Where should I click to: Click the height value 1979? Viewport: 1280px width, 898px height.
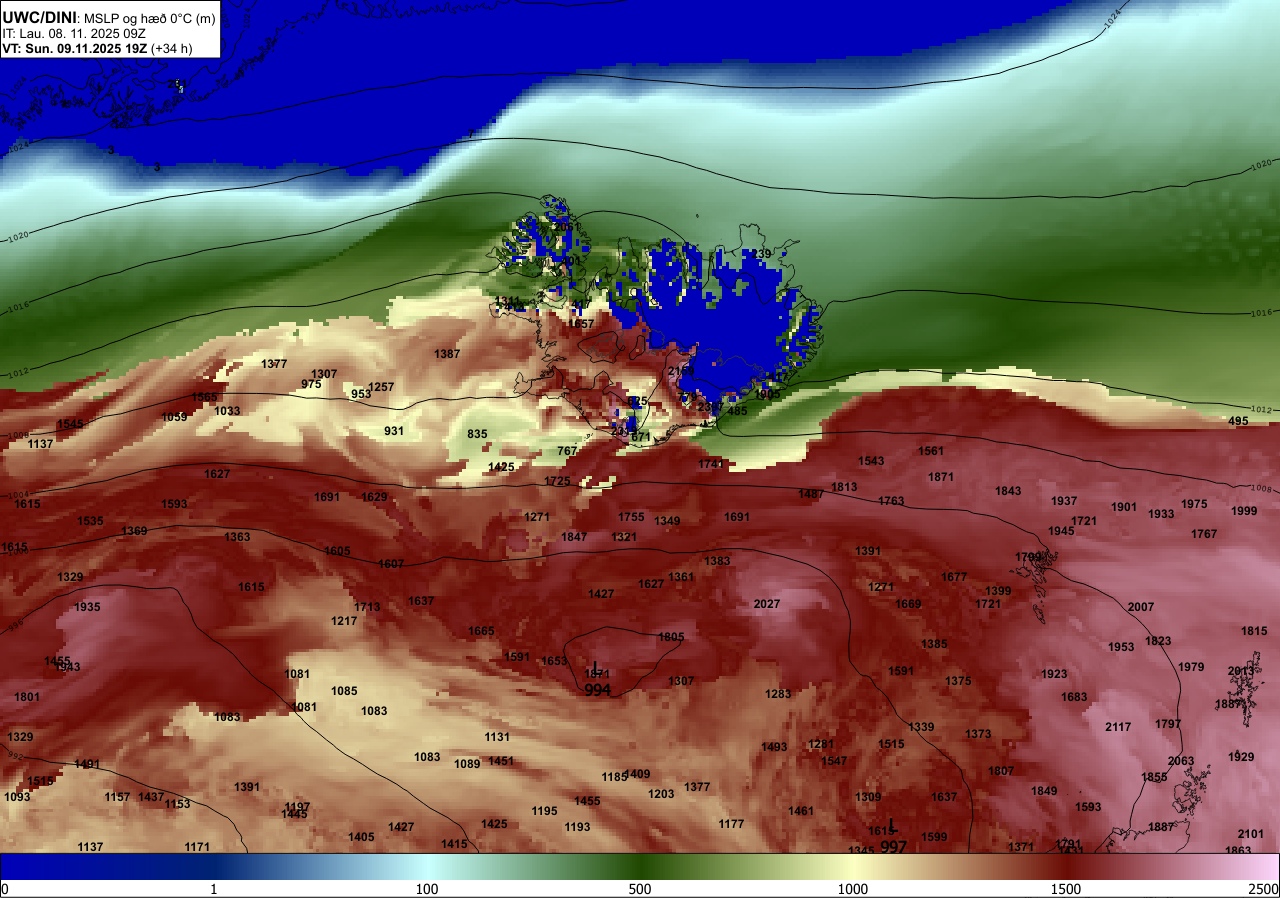1191,667
